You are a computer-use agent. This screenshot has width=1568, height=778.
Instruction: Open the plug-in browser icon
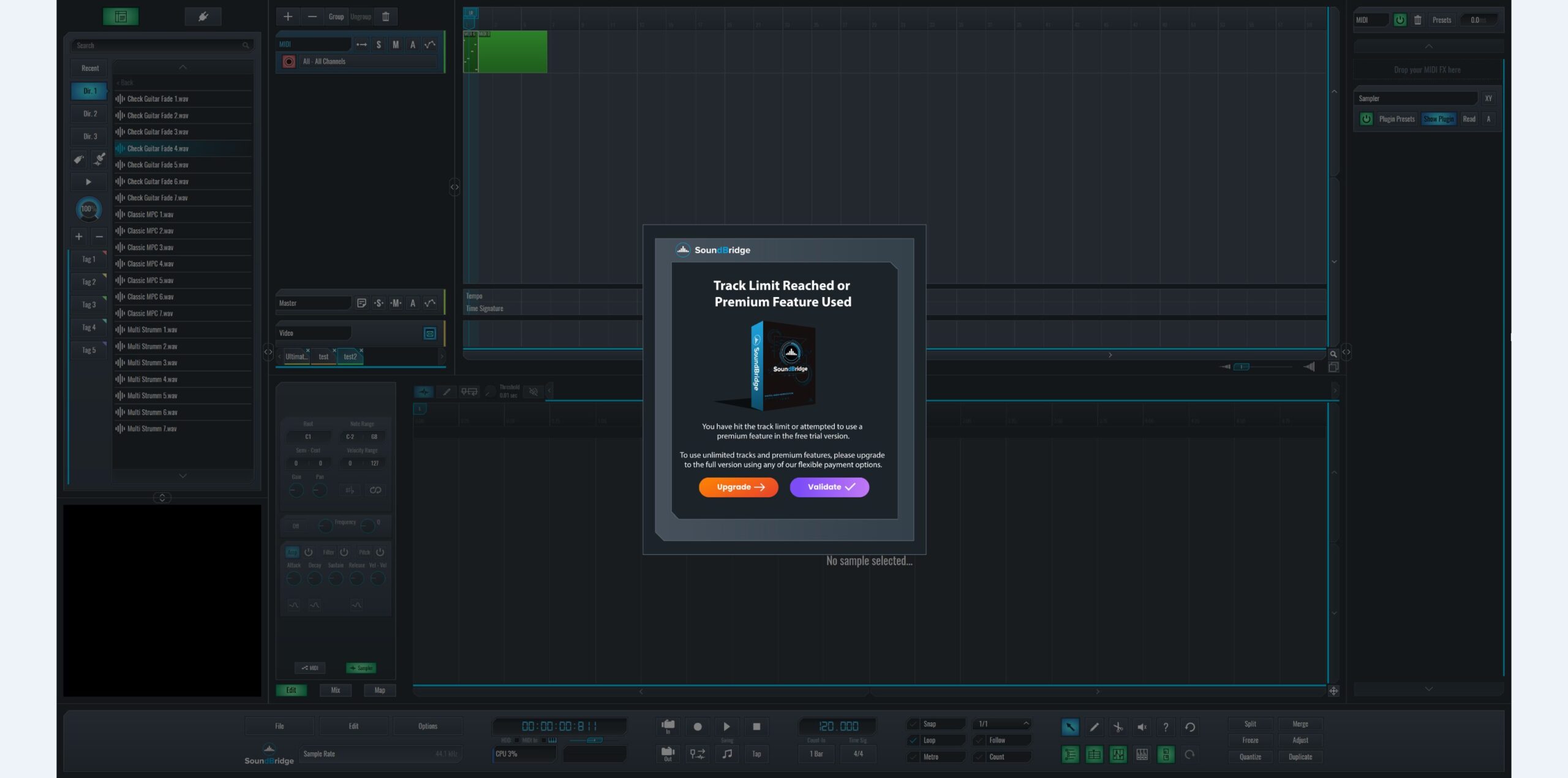click(x=203, y=17)
